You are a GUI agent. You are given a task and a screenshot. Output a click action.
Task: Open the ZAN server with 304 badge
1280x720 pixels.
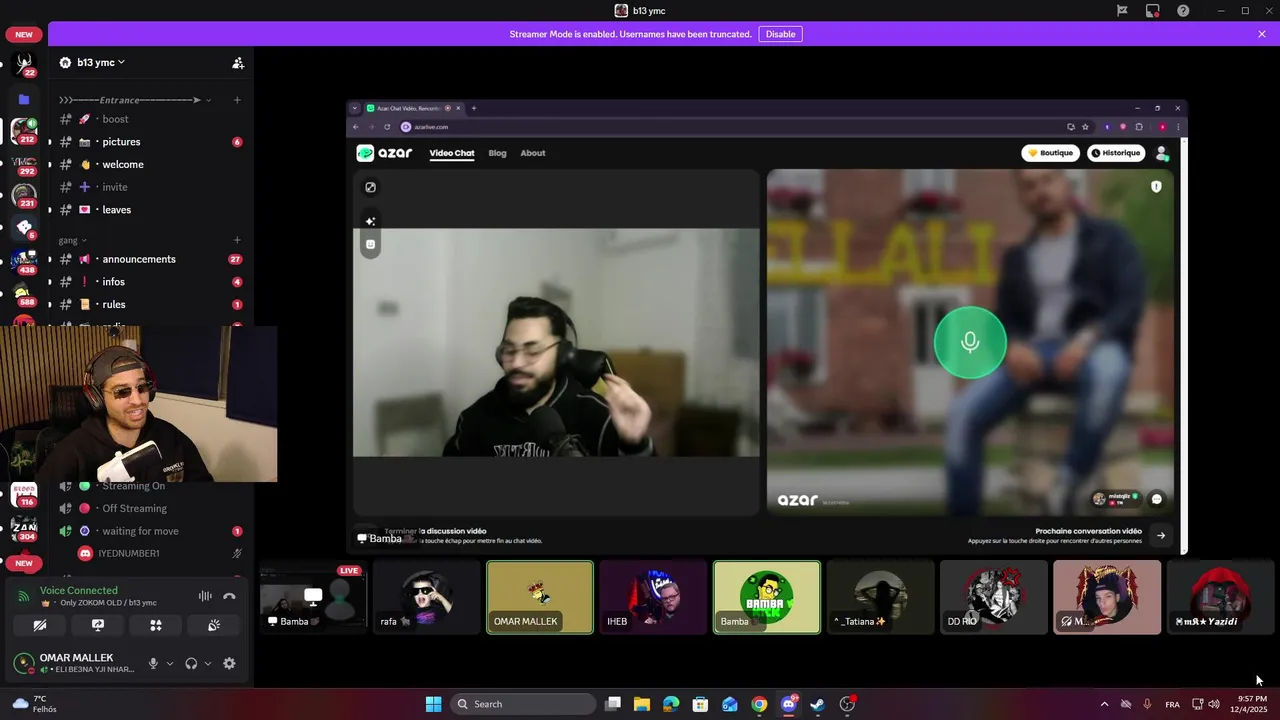24,528
